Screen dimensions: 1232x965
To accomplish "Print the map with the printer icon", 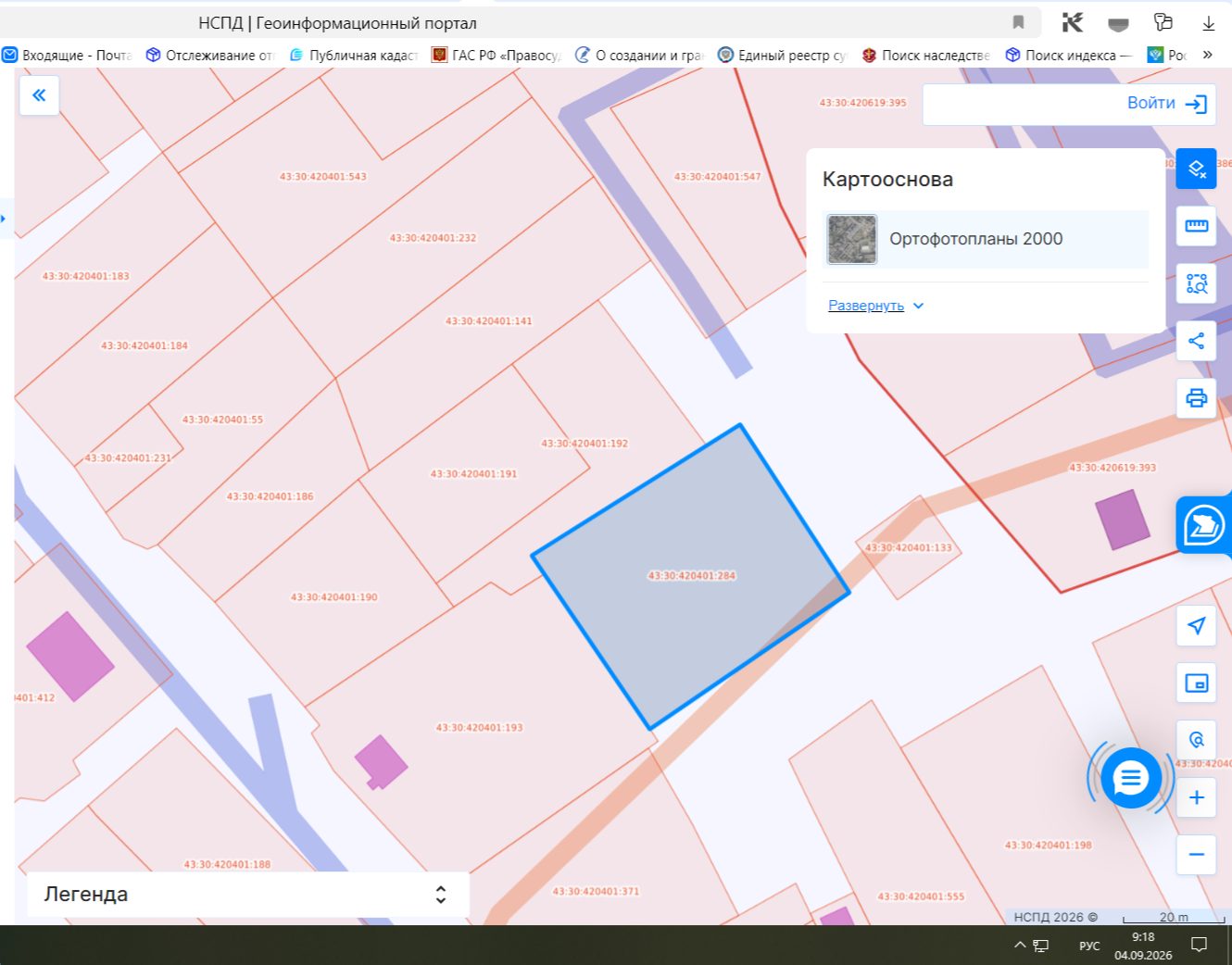I will [x=1196, y=398].
